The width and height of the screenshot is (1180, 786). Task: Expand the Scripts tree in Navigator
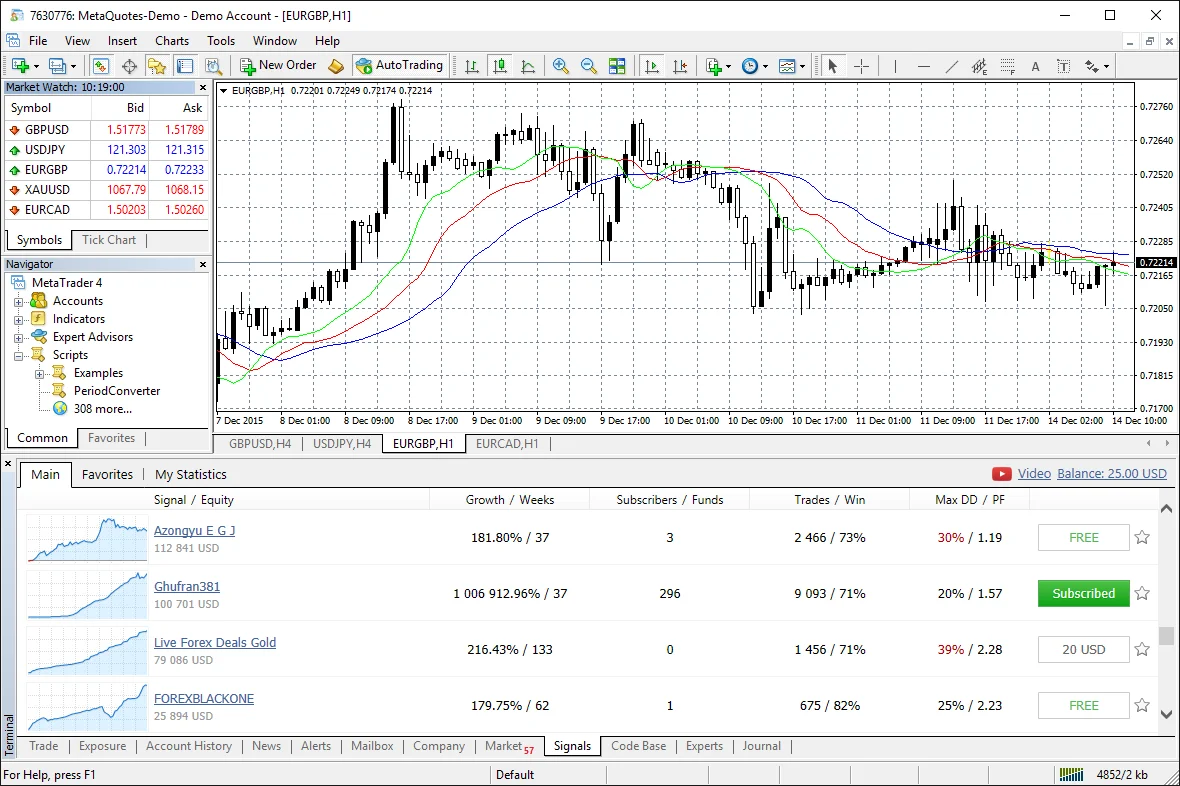pos(20,354)
